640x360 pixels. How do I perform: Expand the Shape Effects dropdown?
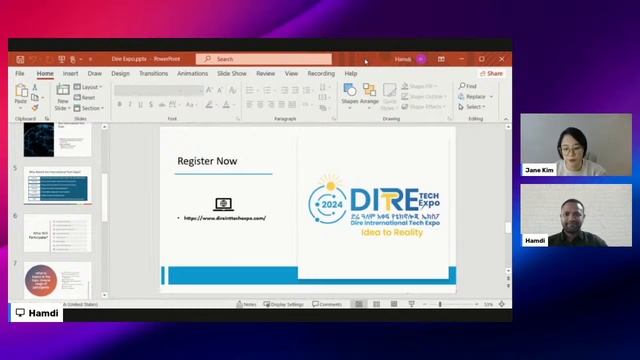coord(423,107)
